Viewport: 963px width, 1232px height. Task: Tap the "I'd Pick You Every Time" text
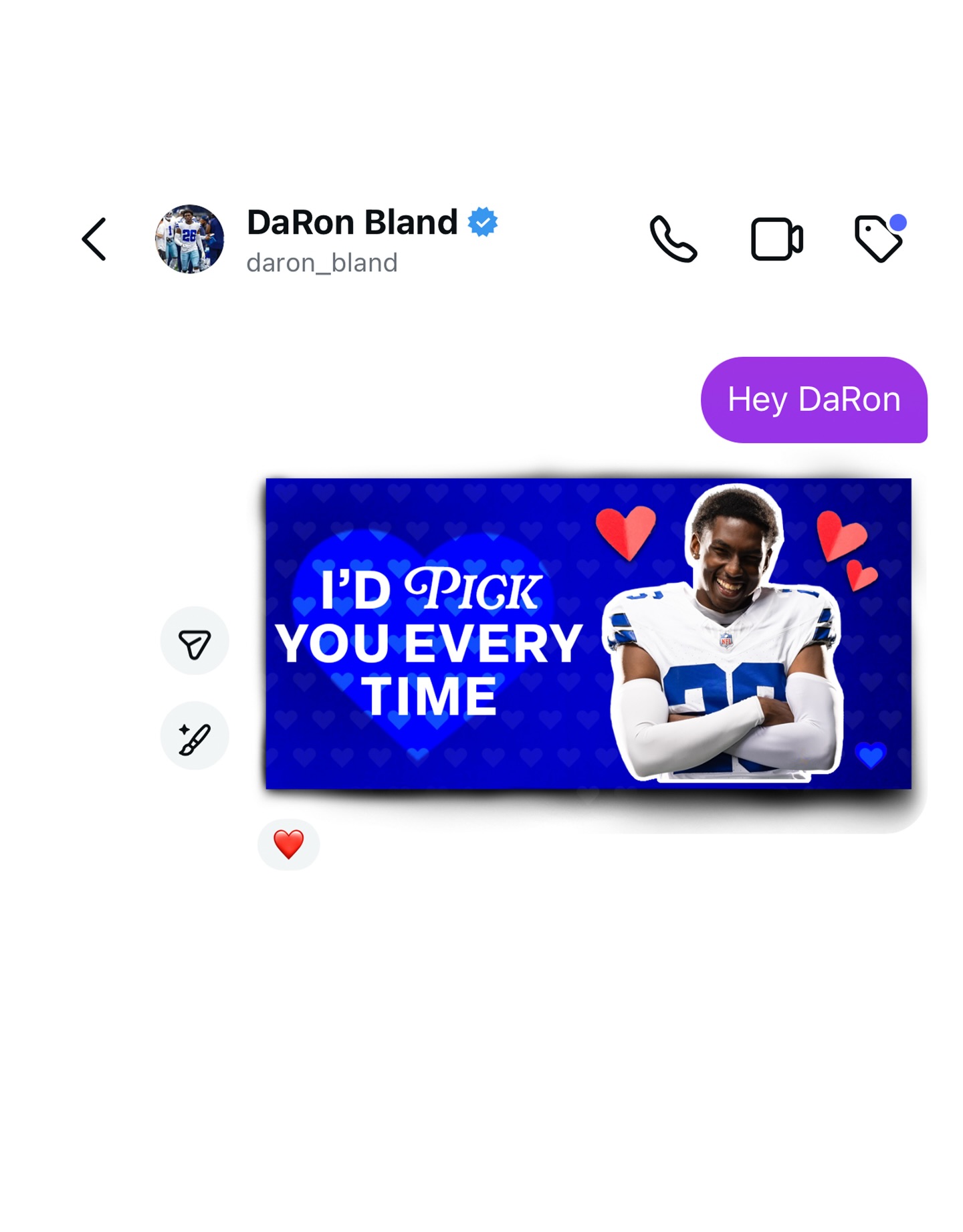pos(429,642)
